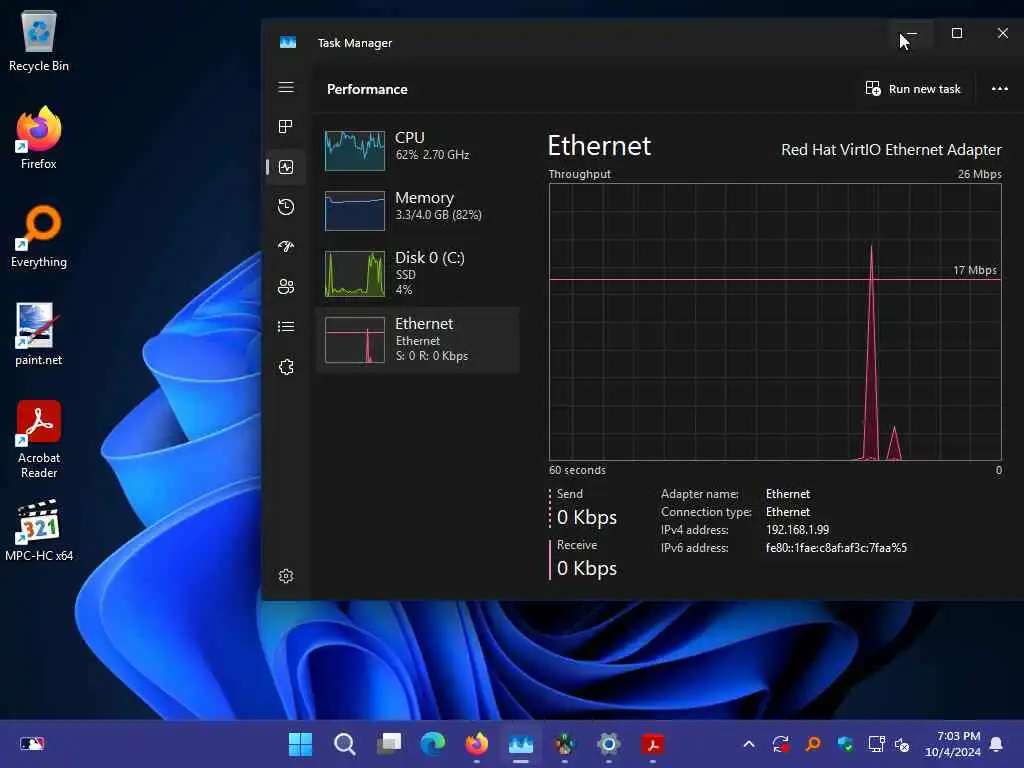Select the CPU performance item

coord(418,150)
